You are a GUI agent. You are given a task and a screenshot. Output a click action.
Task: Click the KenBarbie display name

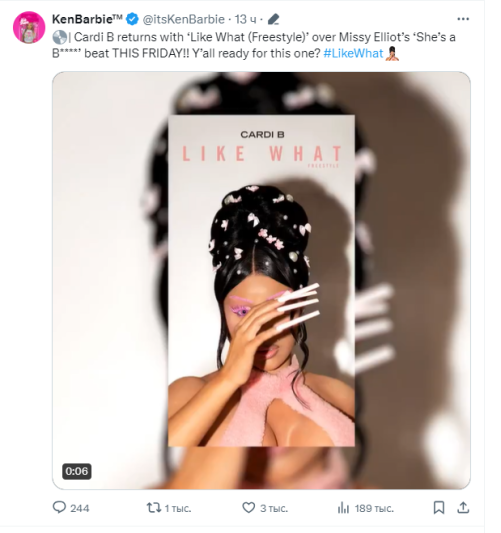(x=87, y=19)
